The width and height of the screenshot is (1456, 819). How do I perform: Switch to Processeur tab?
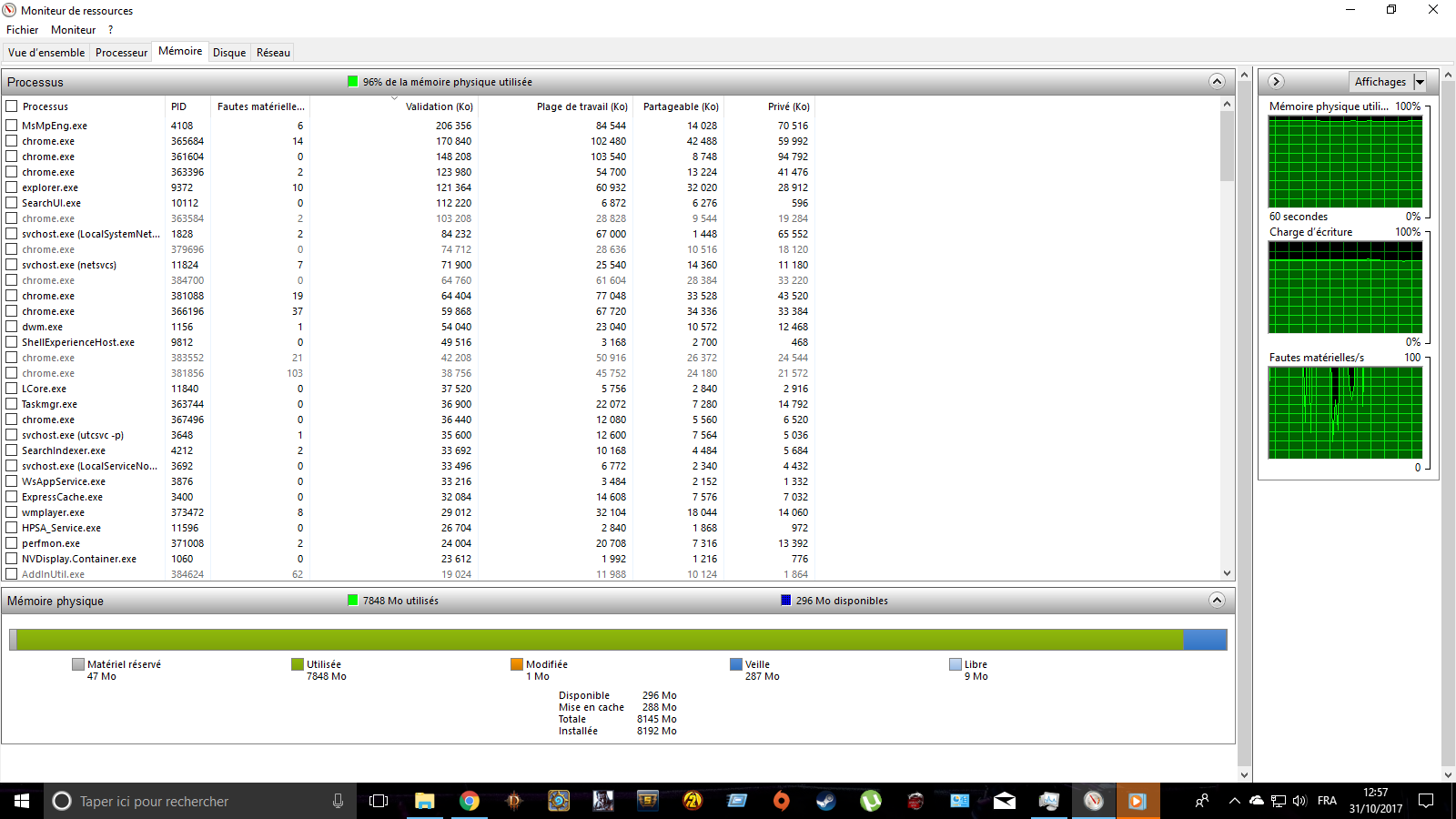tap(121, 53)
